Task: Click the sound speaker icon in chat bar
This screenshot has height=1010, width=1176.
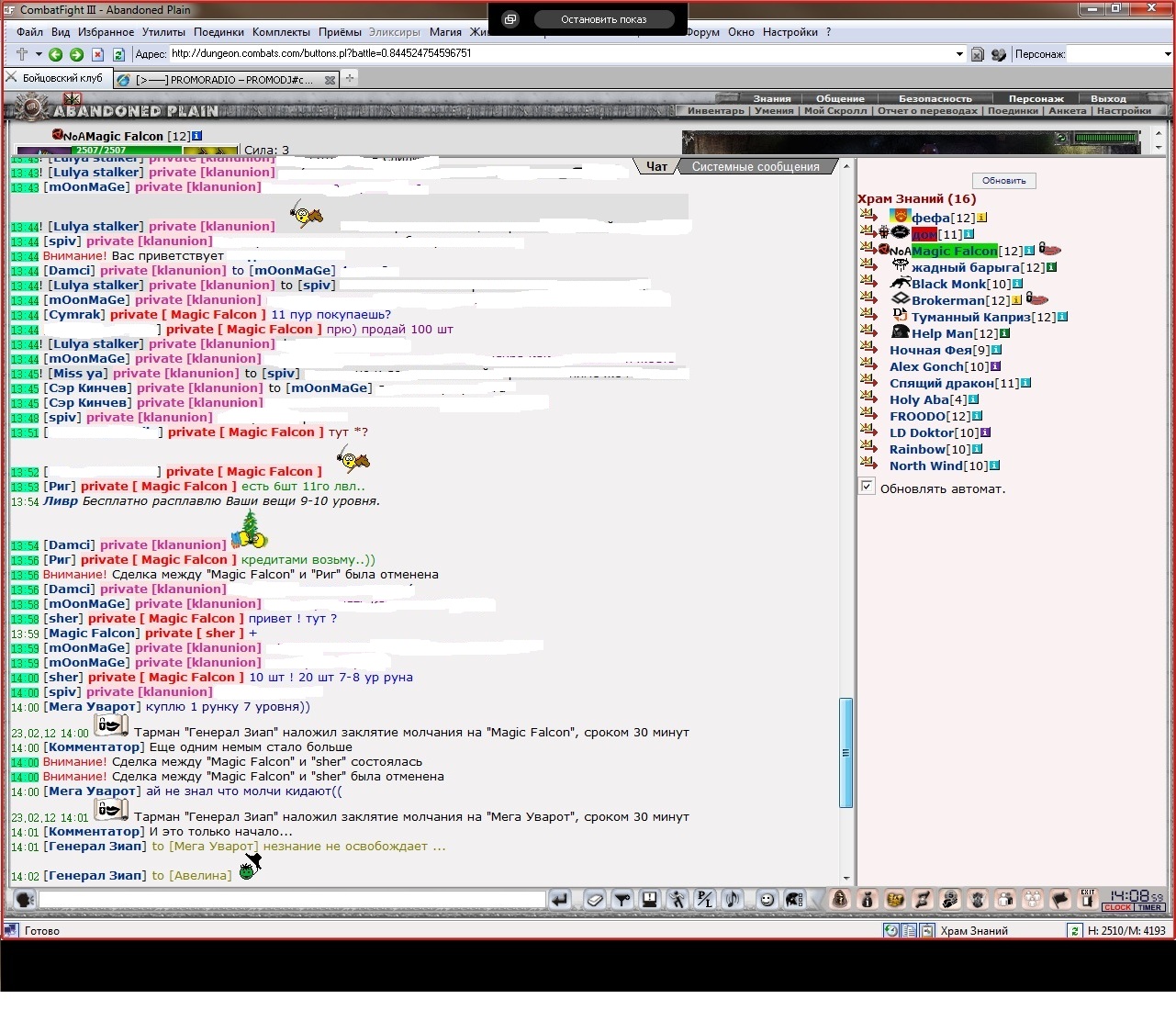Action: [733, 900]
